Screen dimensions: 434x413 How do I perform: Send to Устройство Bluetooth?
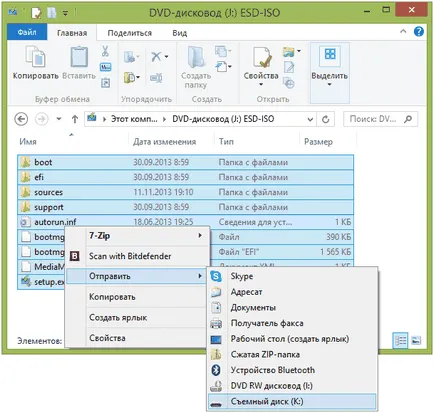[292, 370]
